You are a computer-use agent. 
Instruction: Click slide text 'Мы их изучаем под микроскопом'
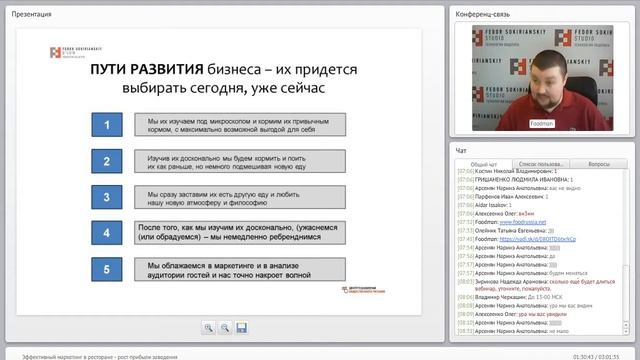coord(240,125)
